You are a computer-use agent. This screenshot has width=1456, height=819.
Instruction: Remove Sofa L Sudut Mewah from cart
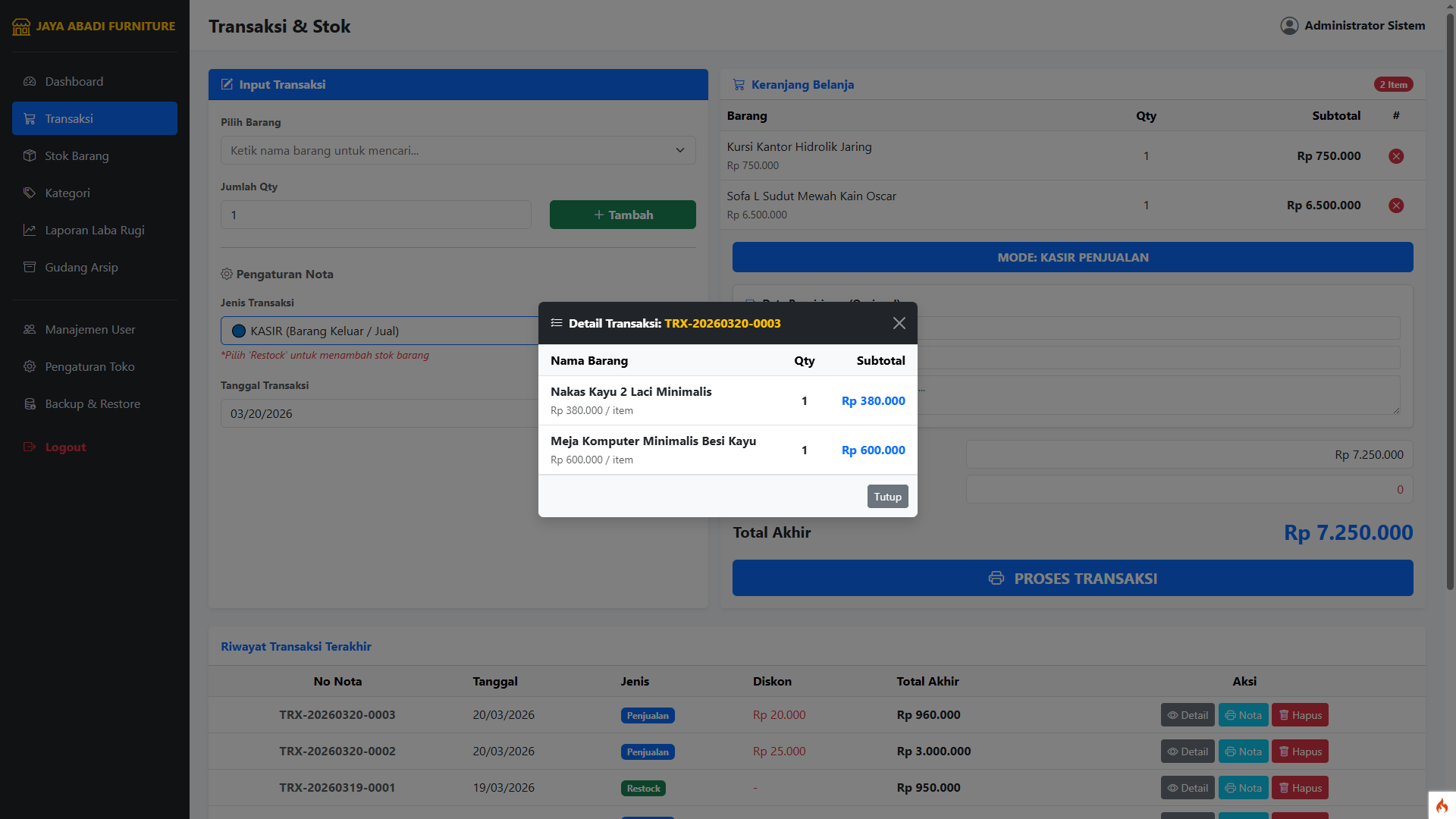[1395, 206]
